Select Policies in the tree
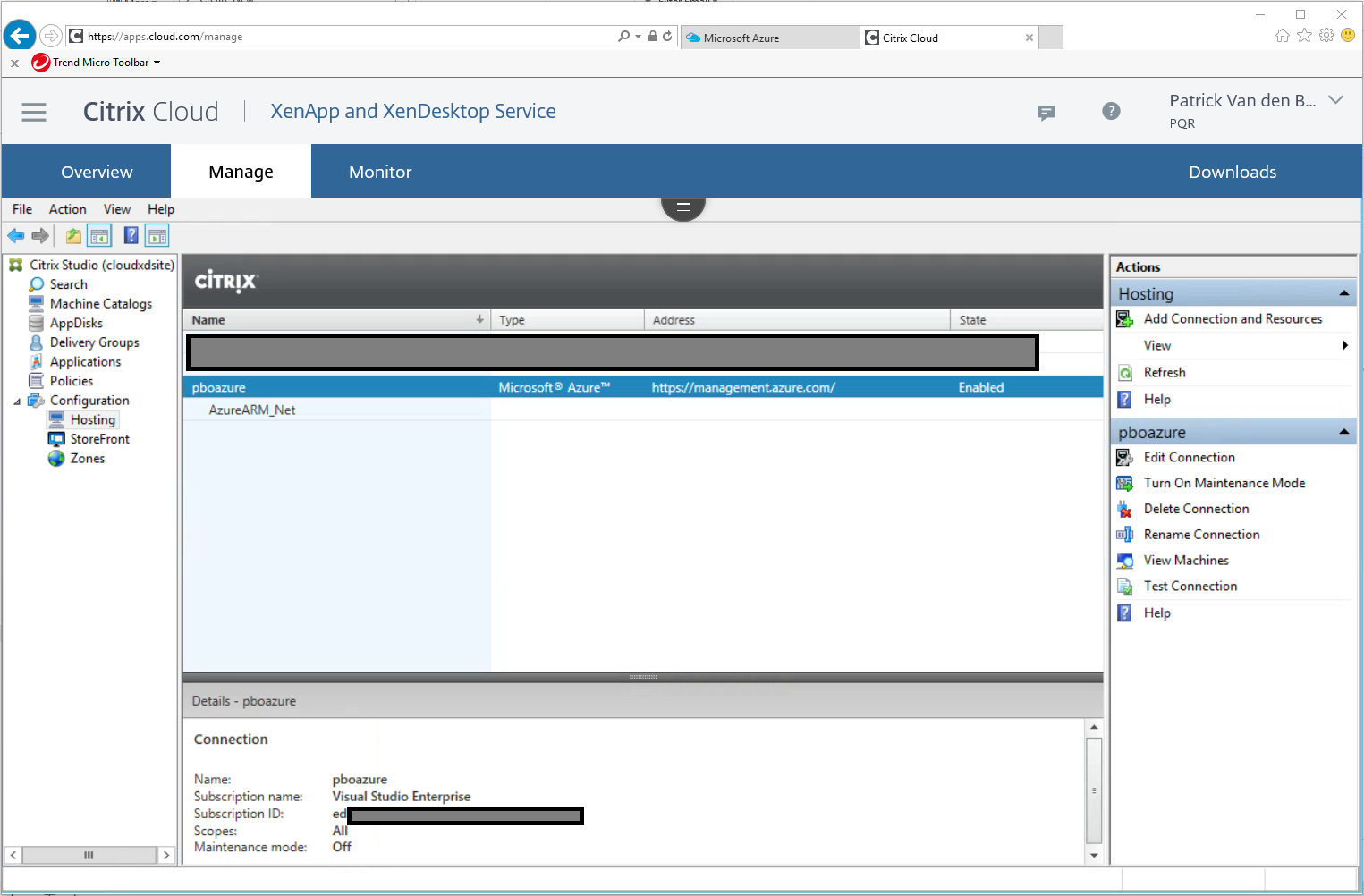The width and height of the screenshot is (1364, 896). [x=72, y=381]
